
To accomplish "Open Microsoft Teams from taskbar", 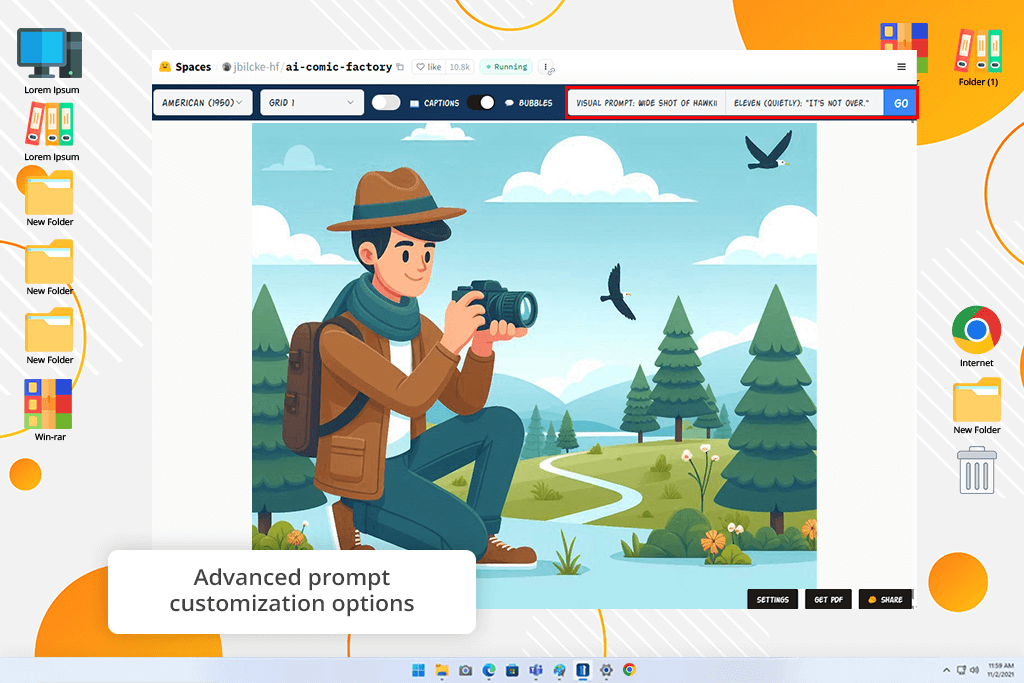I will (x=536, y=670).
